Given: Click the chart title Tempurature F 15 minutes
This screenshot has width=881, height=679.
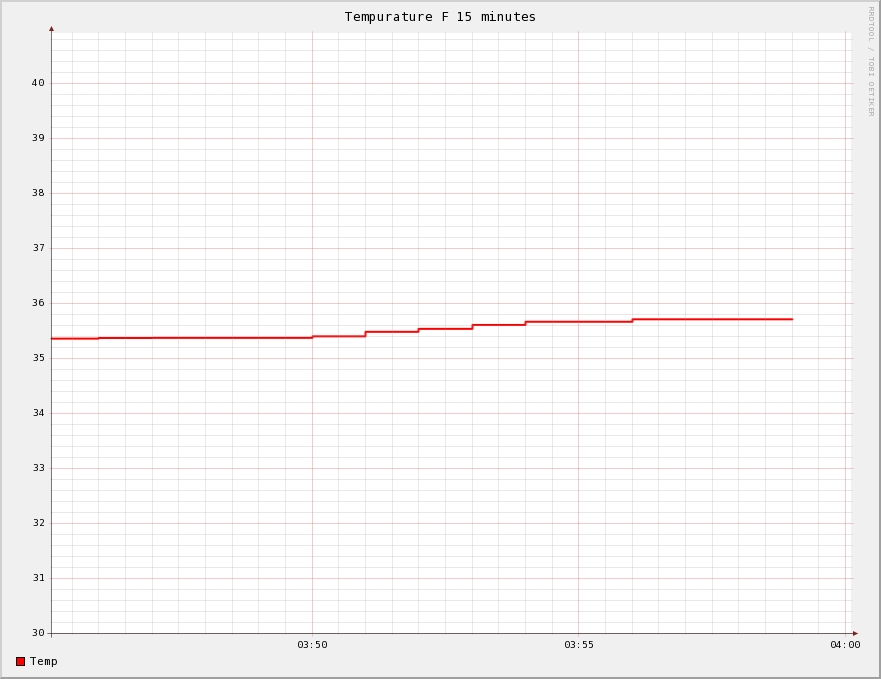Looking at the screenshot, I should [440, 17].
